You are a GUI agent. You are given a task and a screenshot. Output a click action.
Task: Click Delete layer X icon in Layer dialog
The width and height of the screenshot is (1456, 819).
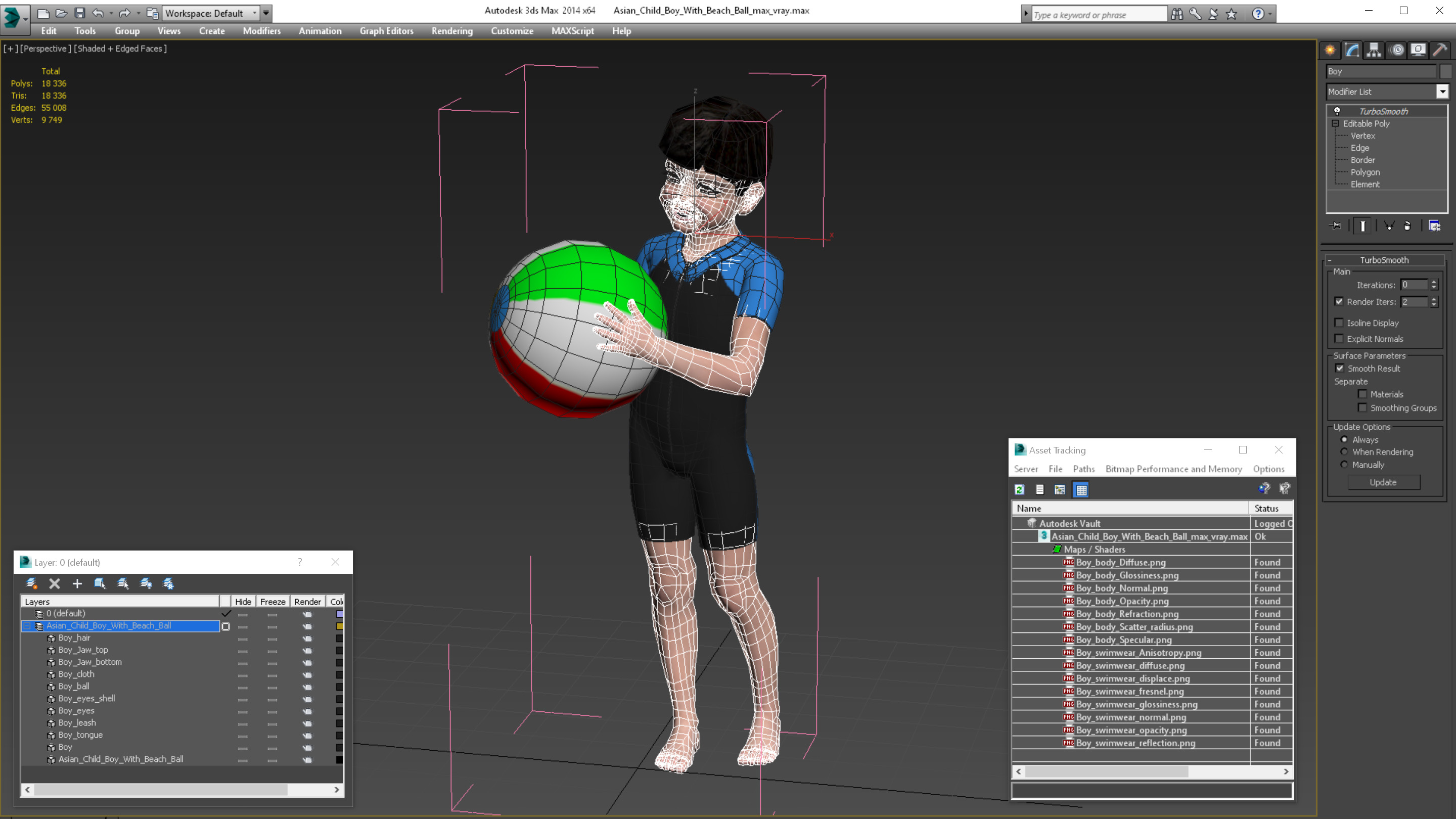[x=54, y=583]
